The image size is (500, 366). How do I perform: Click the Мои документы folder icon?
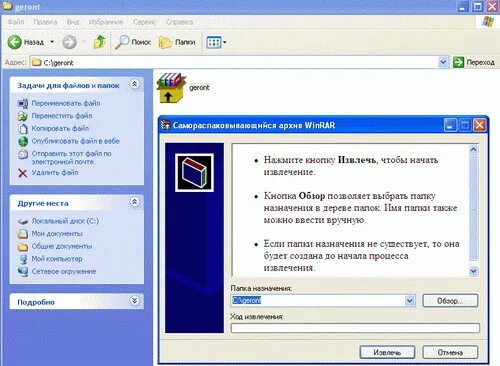(23, 234)
